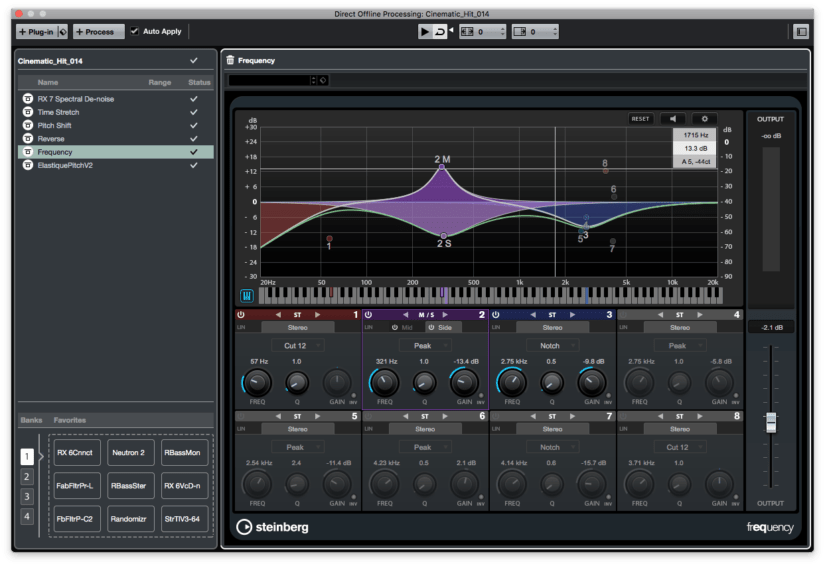Open the Peak filter type dropdown in band 2
The width and height of the screenshot is (825, 566).
[x=425, y=346]
